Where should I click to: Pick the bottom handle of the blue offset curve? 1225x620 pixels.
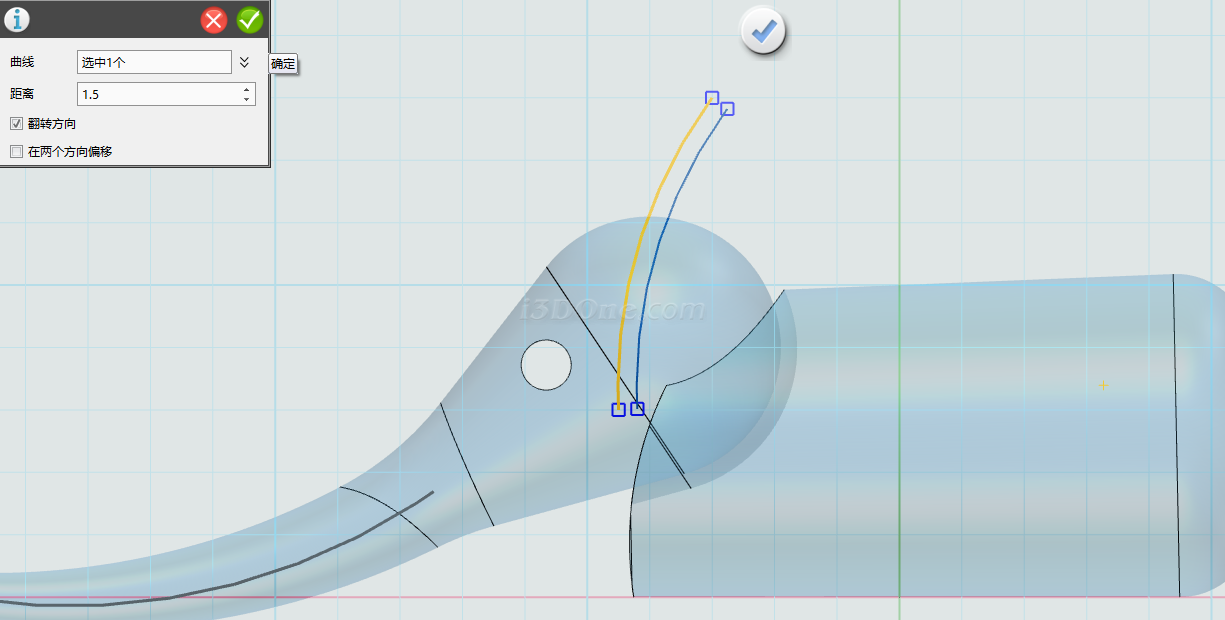637,409
